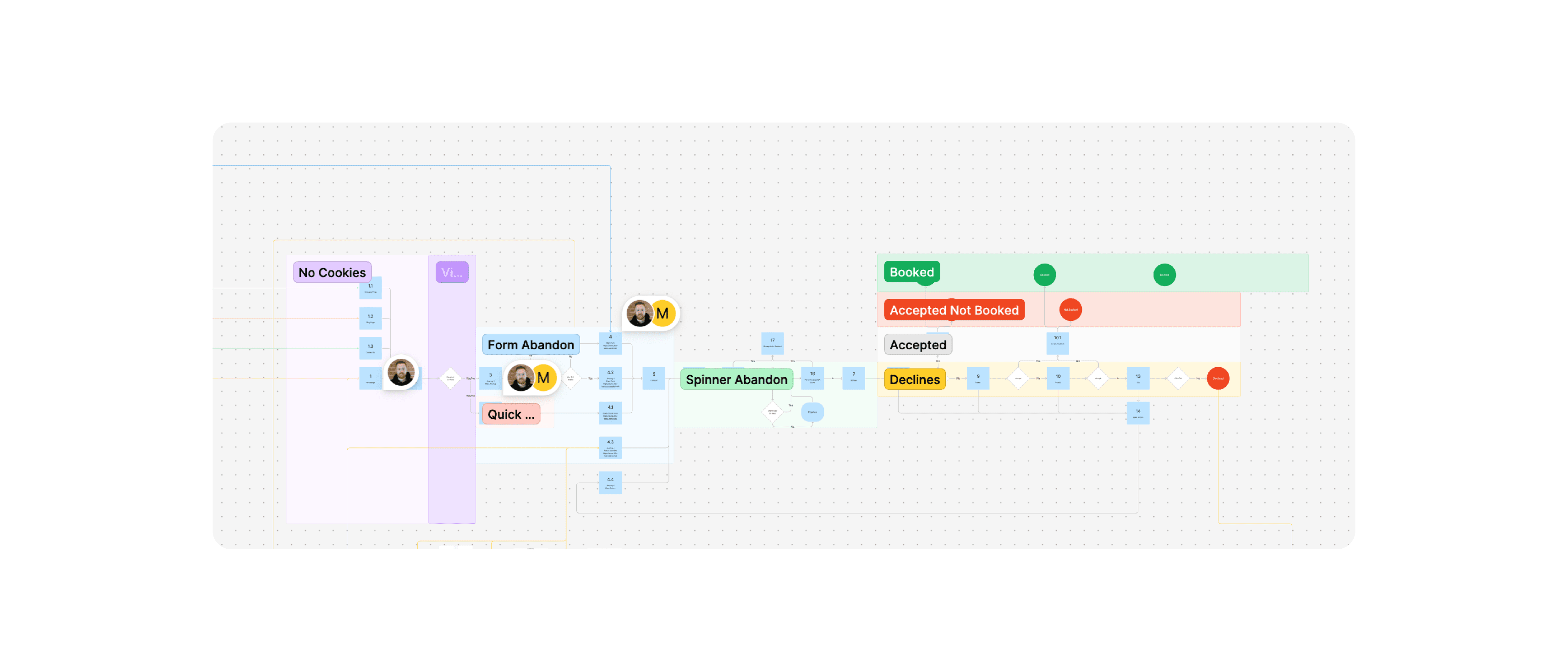The height and width of the screenshot is (672, 1568).
Task: Select flowchart node 4.4
Action: coord(610,482)
